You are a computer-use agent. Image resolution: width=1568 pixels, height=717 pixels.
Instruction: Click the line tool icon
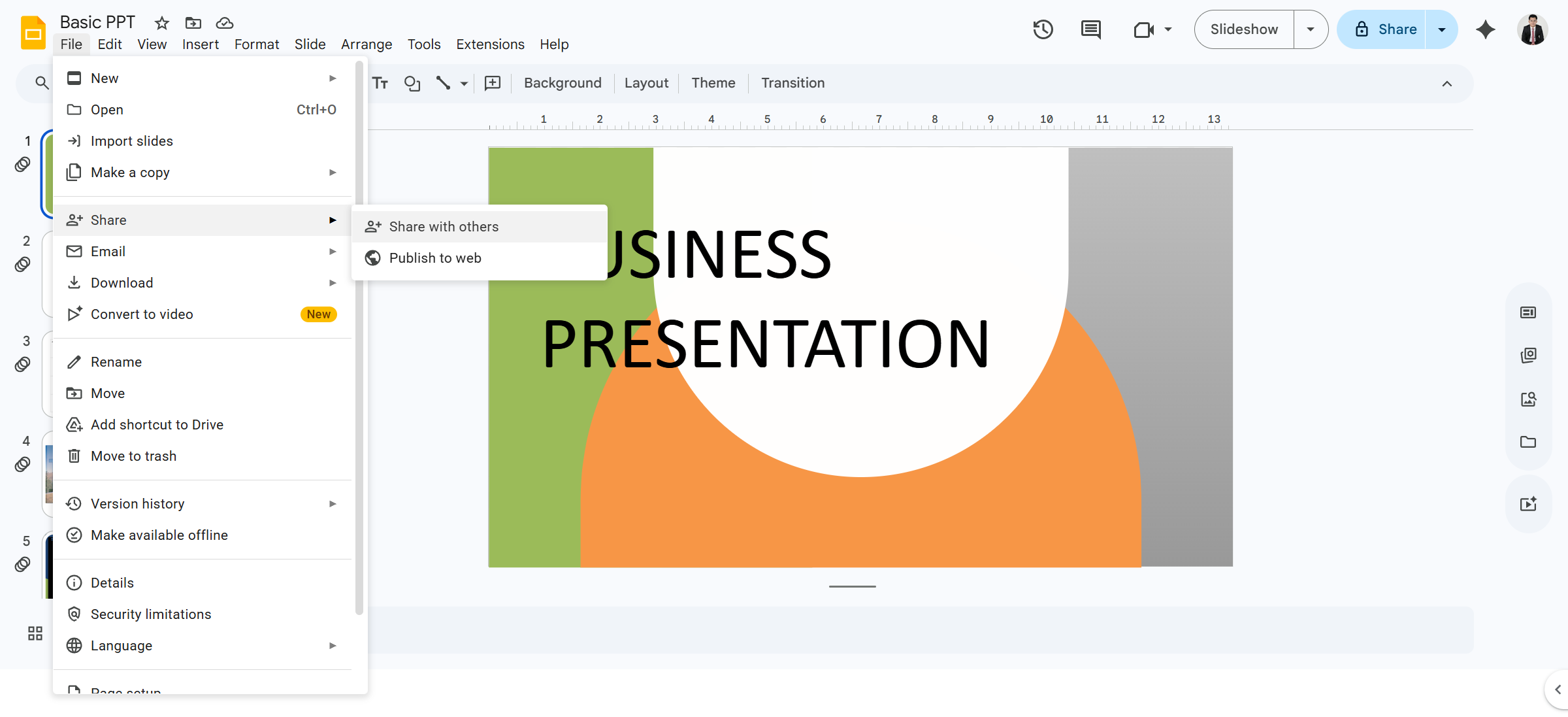(444, 83)
